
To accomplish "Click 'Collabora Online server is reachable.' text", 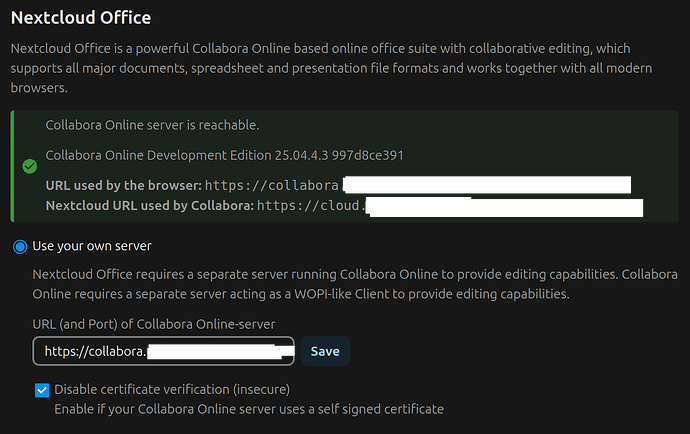I will click(x=152, y=125).
